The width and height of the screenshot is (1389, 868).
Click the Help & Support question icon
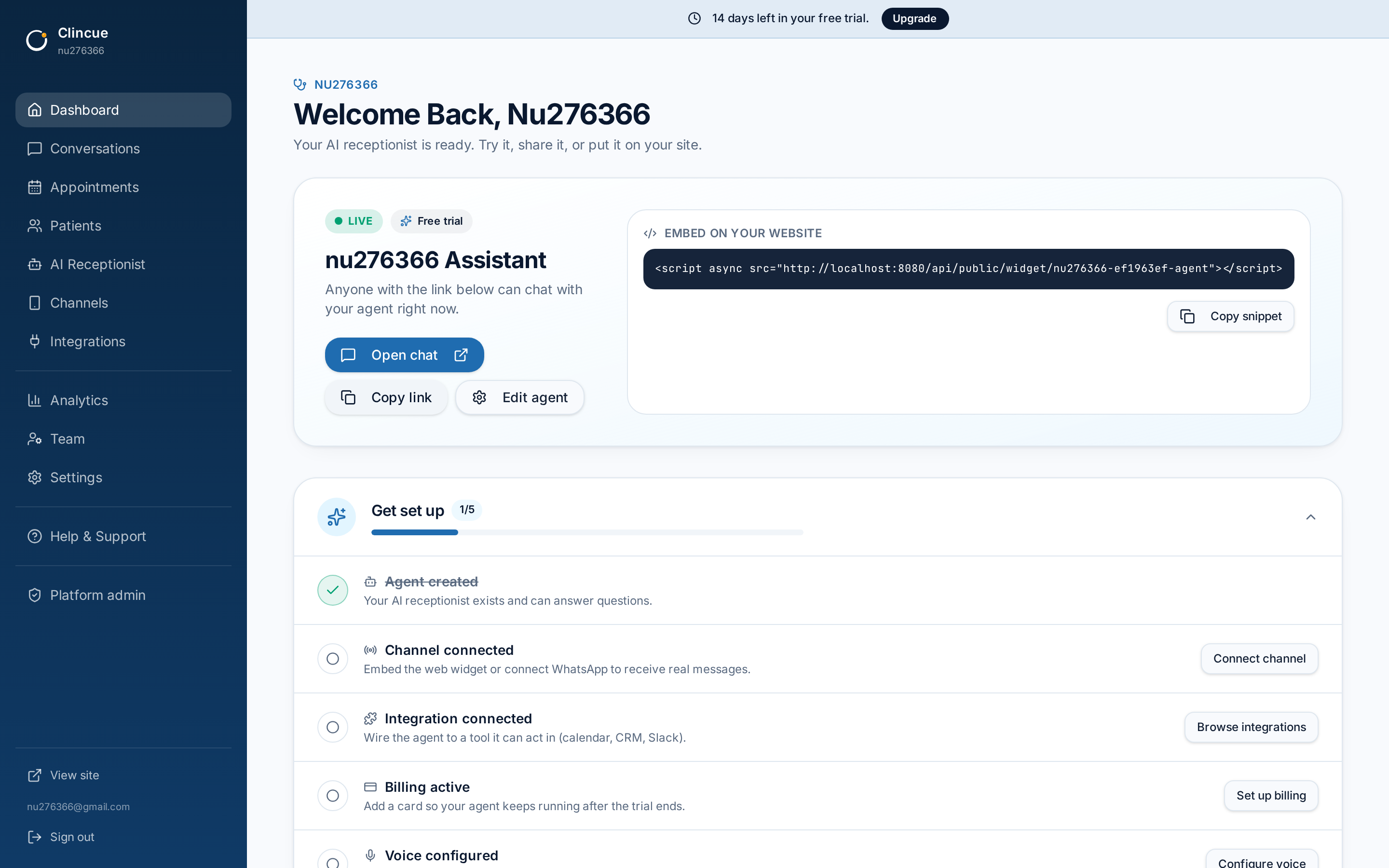coord(35,536)
